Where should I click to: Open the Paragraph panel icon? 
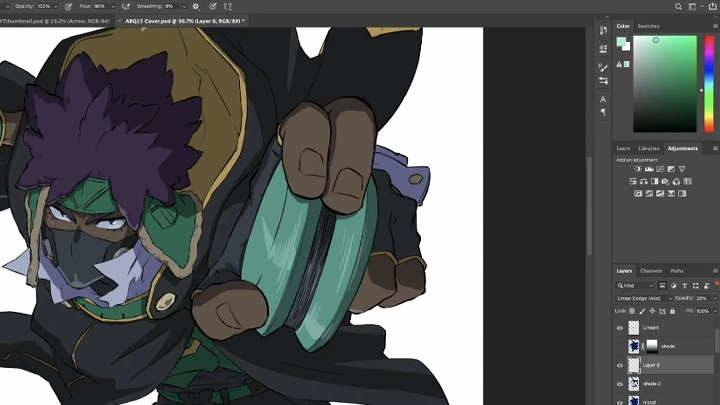pos(603,112)
